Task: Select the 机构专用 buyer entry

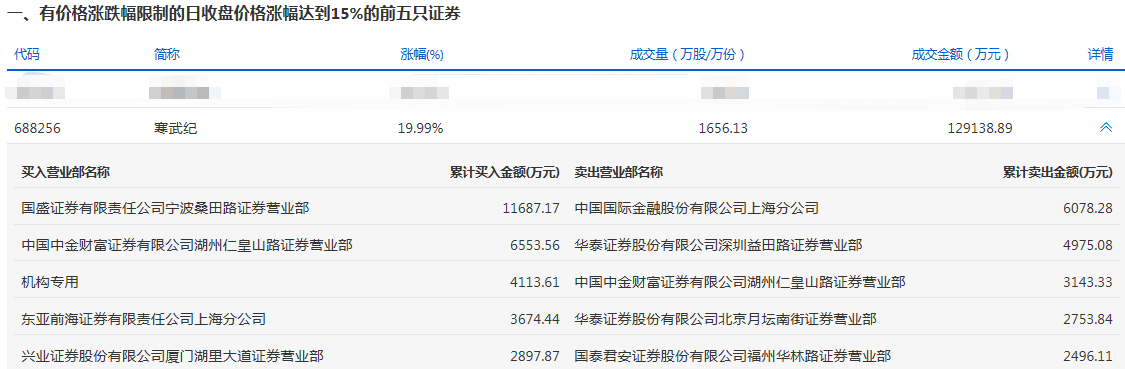Action: point(50,282)
